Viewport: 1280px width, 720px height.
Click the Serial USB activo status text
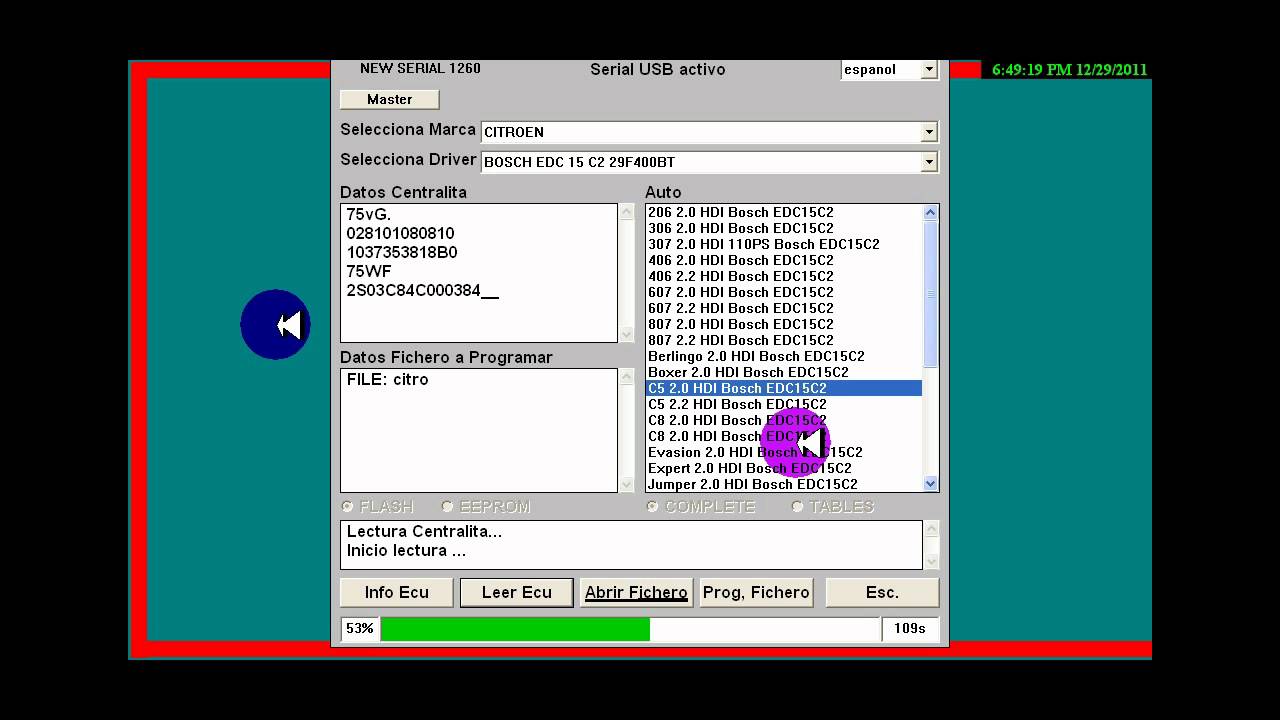click(x=658, y=70)
